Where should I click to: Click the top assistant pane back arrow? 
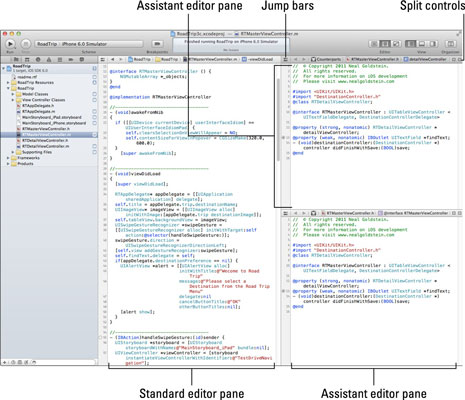coord(295,59)
